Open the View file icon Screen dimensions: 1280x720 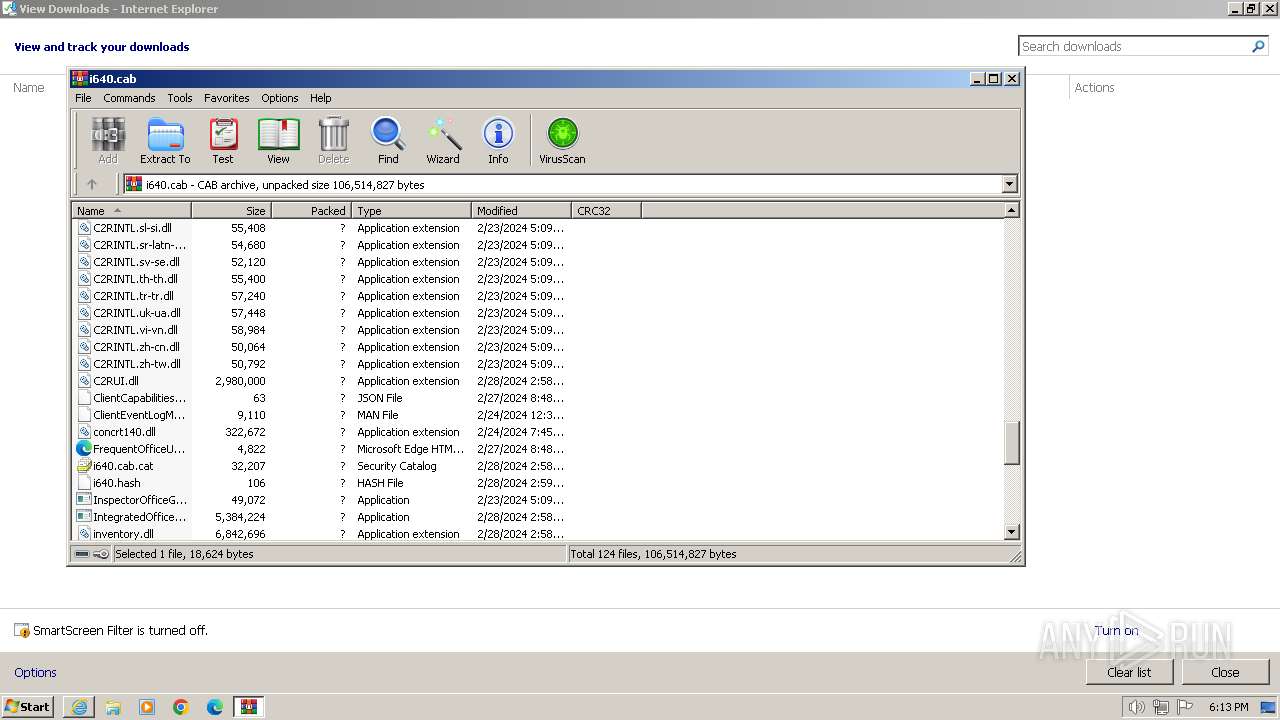click(x=278, y=140)
